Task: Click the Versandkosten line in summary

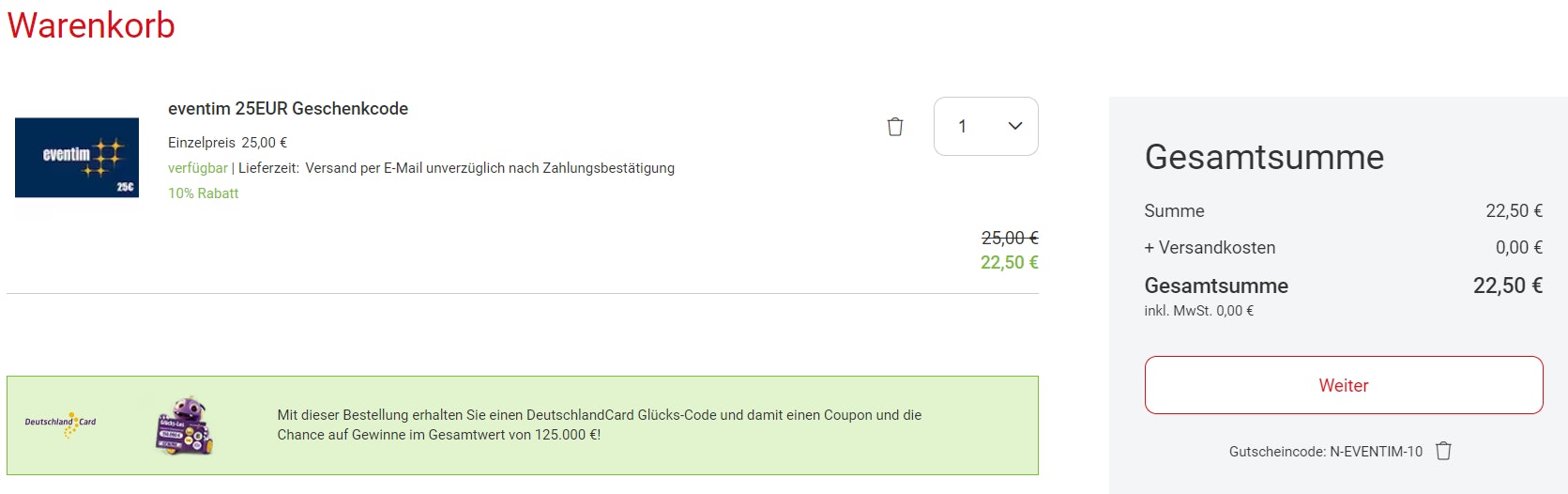Action: [1210, 248]
